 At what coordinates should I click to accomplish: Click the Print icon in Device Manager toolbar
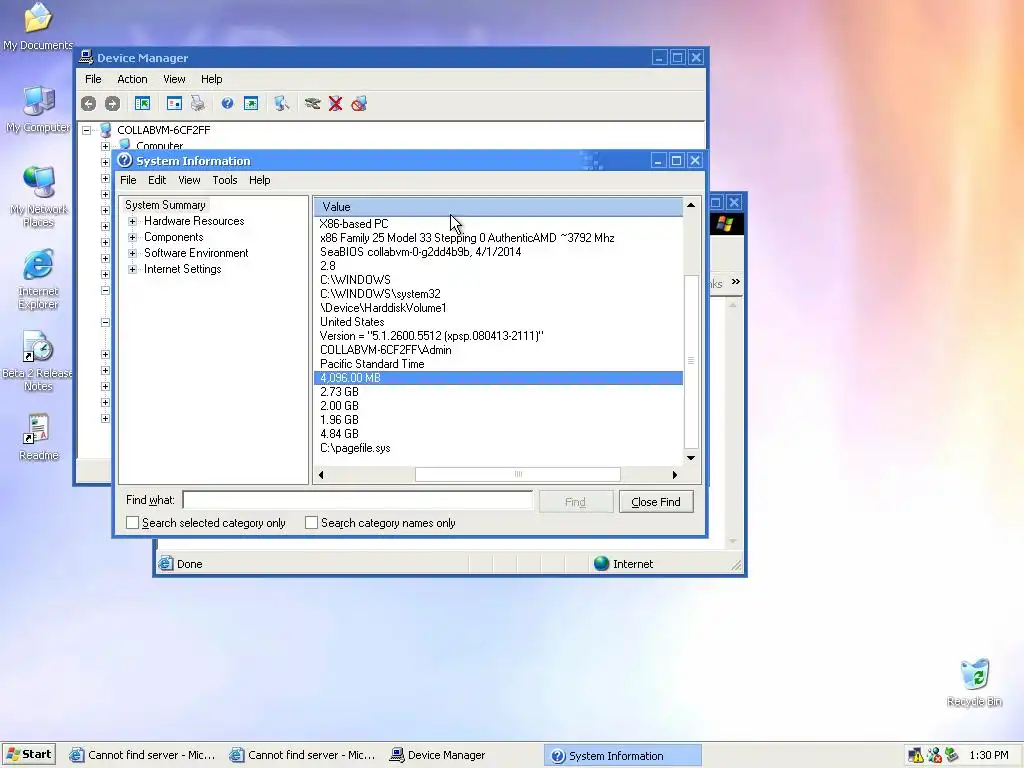click(197, 103)
